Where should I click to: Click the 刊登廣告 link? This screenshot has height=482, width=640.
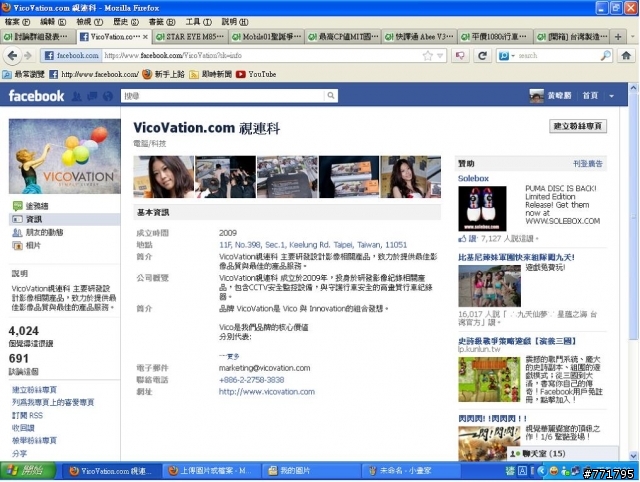pyautogui.click(x=587, y=164)
